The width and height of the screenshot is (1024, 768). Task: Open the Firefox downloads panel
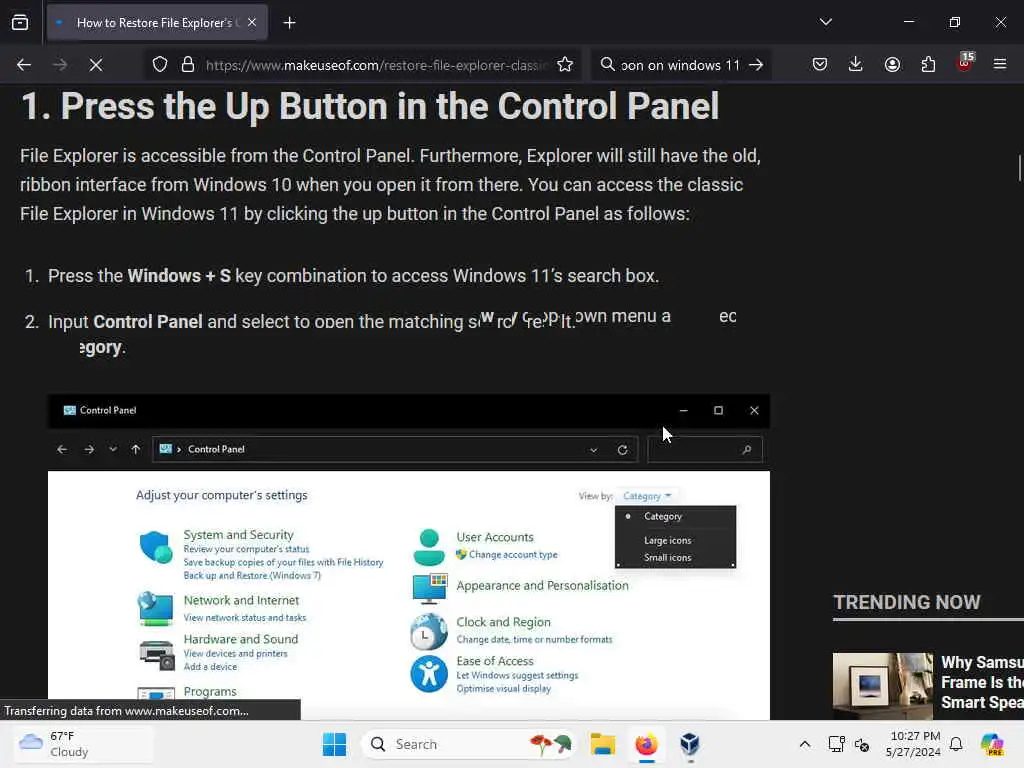pyautogui.click(x=856, y=64)
